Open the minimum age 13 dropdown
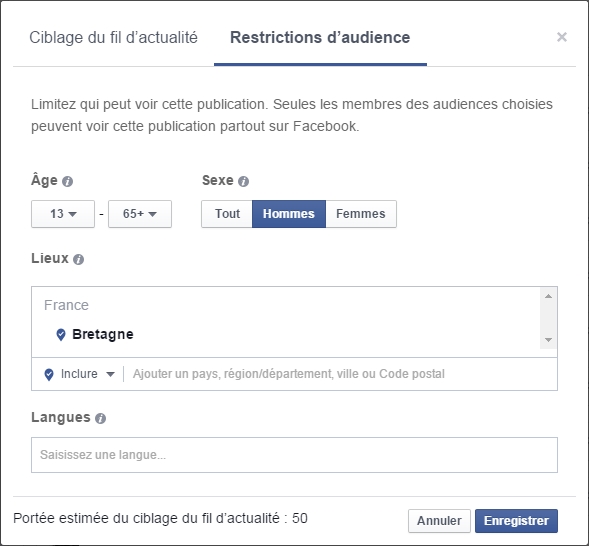Viewport: 589px width, 546px height. coord(63,214)
